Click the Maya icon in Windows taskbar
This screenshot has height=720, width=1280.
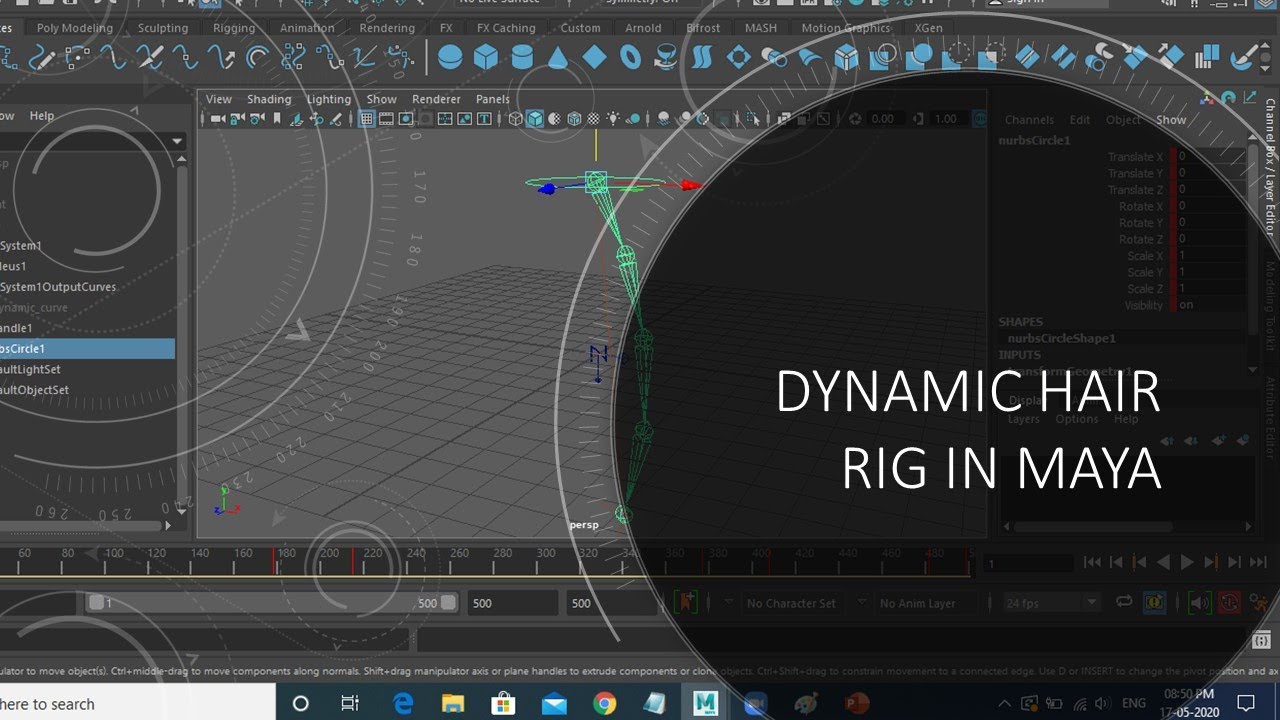[706, 703]
